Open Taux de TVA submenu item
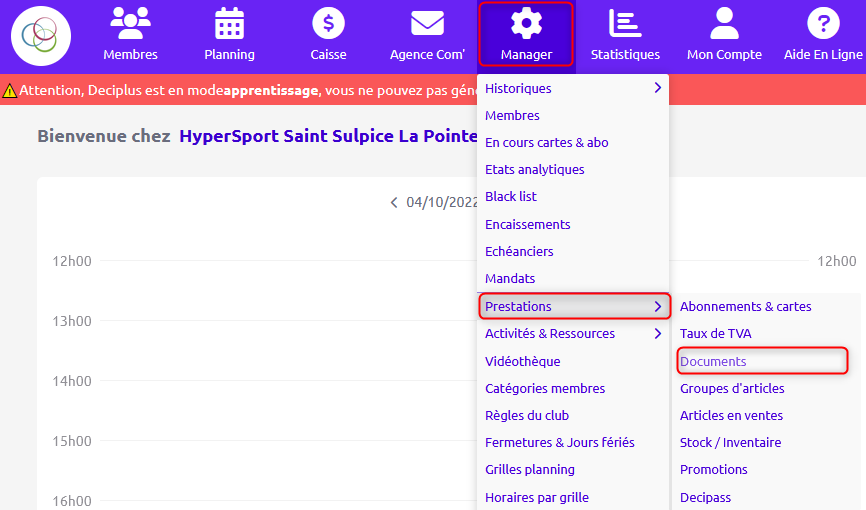 [x=715, y=333]
